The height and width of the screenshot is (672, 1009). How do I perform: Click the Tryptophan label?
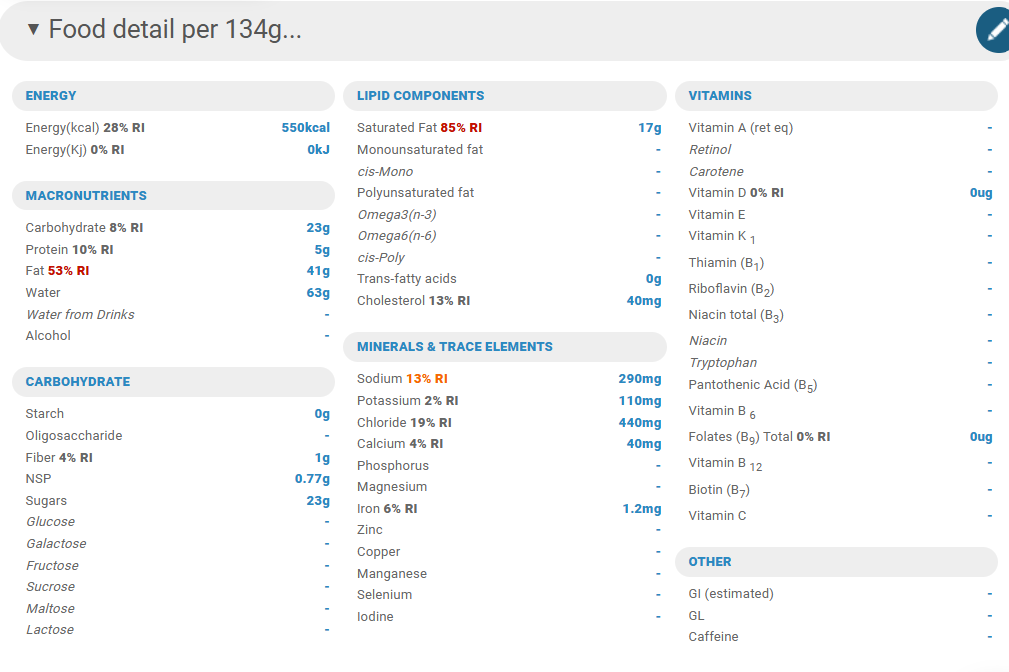pos(723,364)
